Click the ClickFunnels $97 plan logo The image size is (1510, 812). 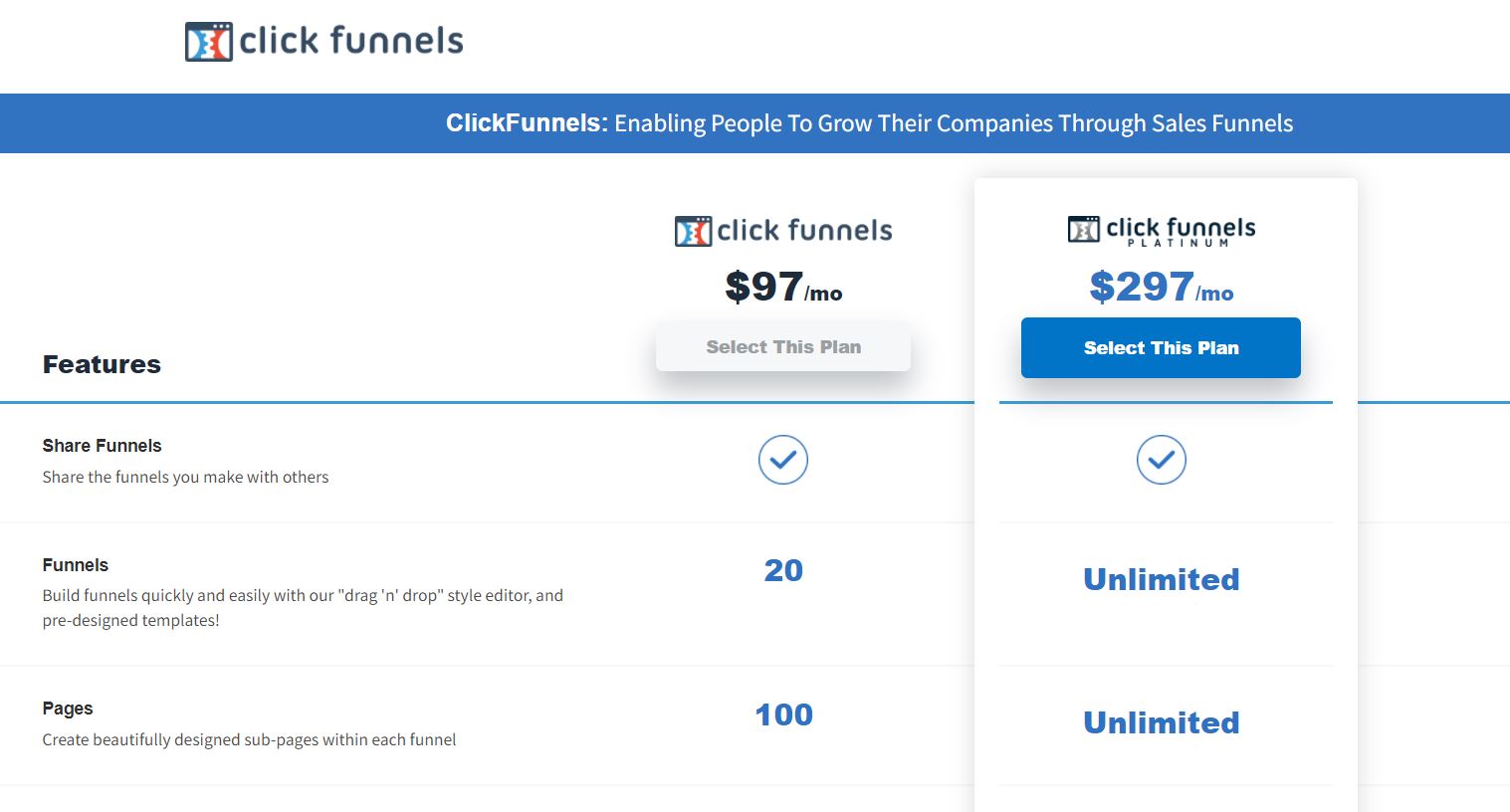pyautogui.click(x=783, y=231)
